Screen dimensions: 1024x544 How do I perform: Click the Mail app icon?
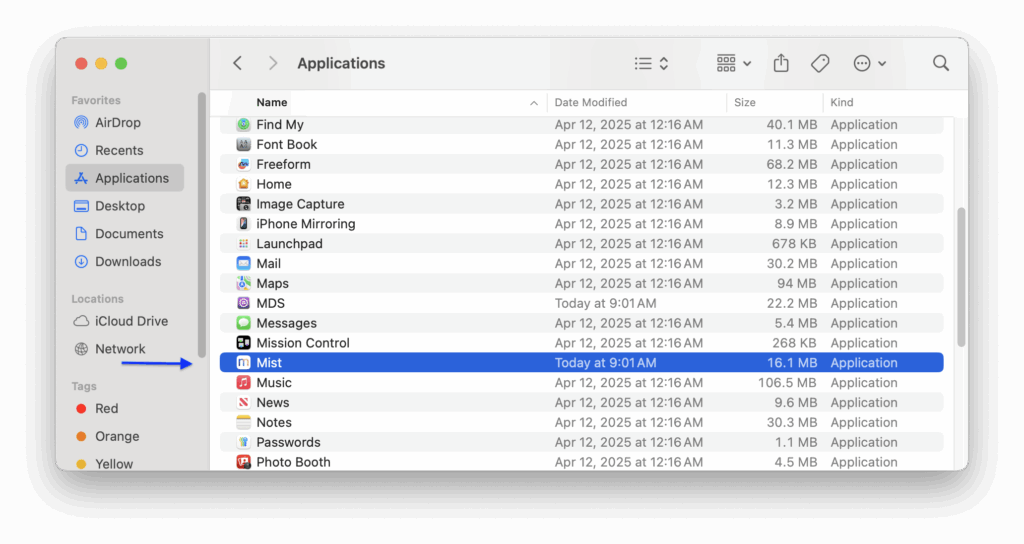pos(244,263)
